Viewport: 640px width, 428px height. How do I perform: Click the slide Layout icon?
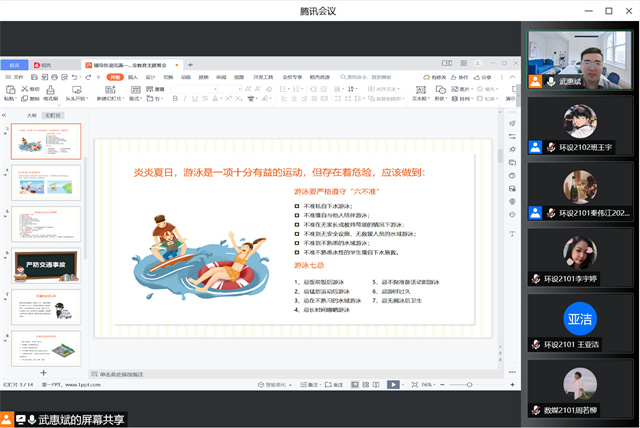[135, 89]
